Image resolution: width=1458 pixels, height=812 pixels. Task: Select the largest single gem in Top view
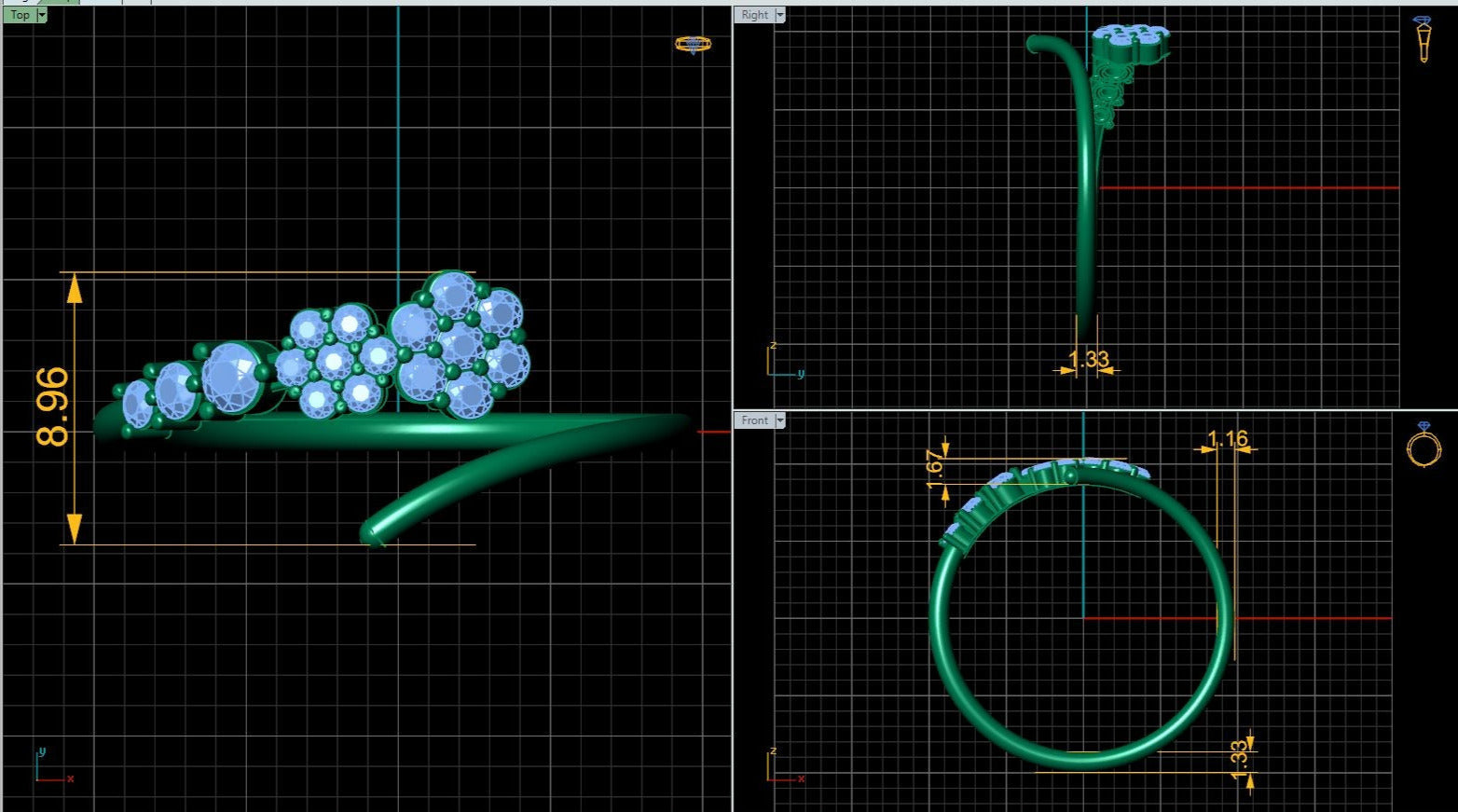tap(232, 378)
